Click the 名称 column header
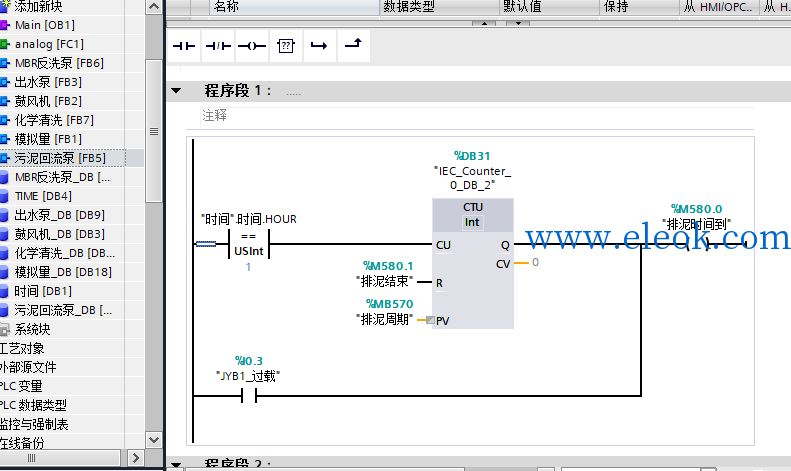Image resolution: width=791 pixels, height=471 pixels. click(294, 7)
